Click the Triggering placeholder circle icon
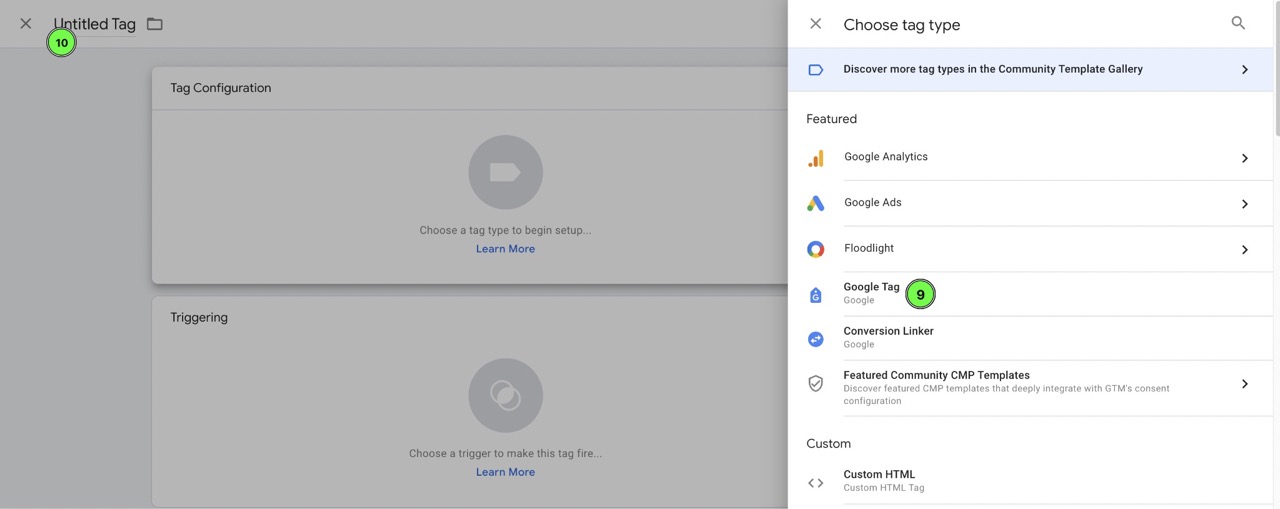 (505, 396)
